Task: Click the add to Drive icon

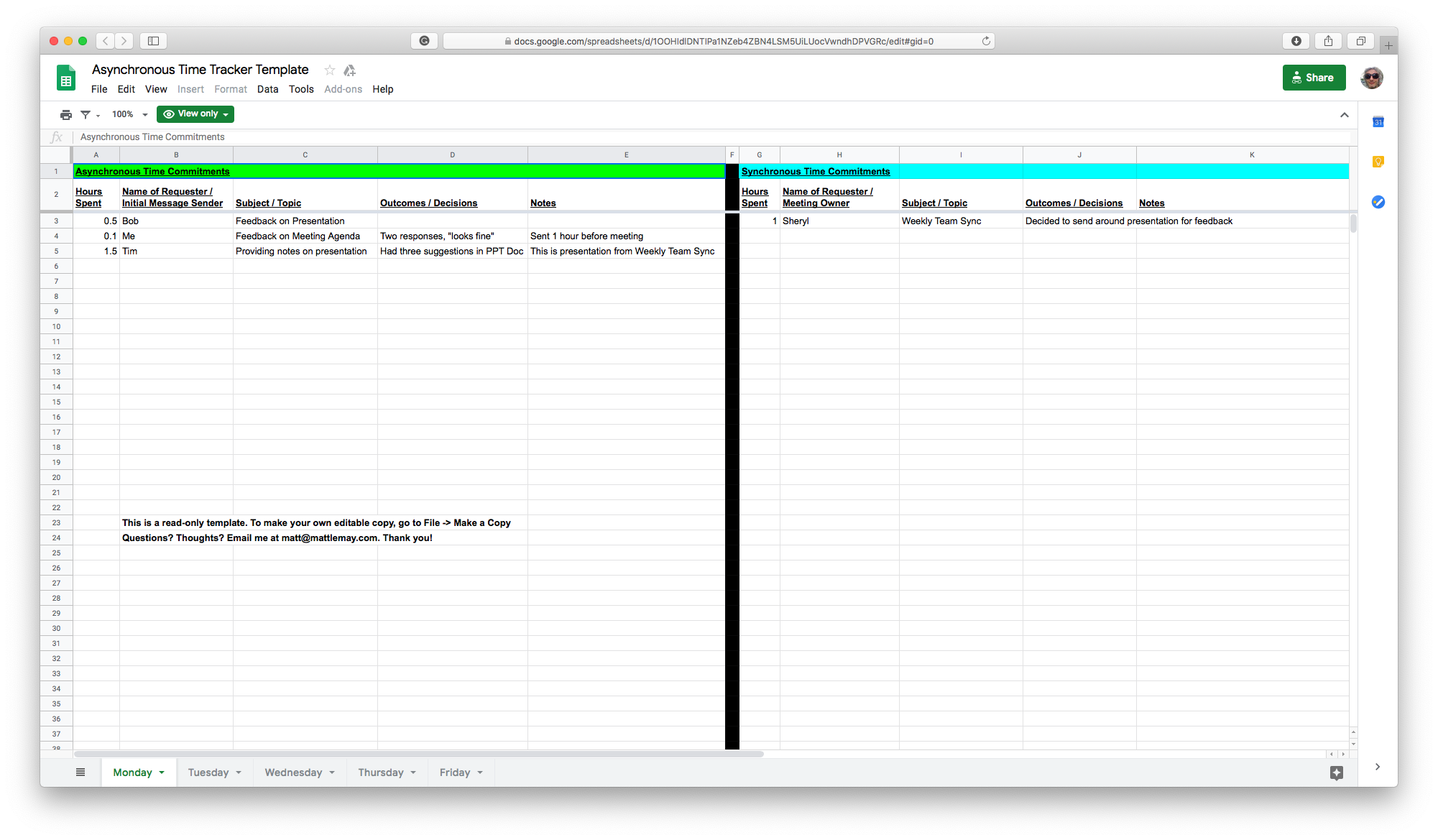Action: (x=350, y=70)
